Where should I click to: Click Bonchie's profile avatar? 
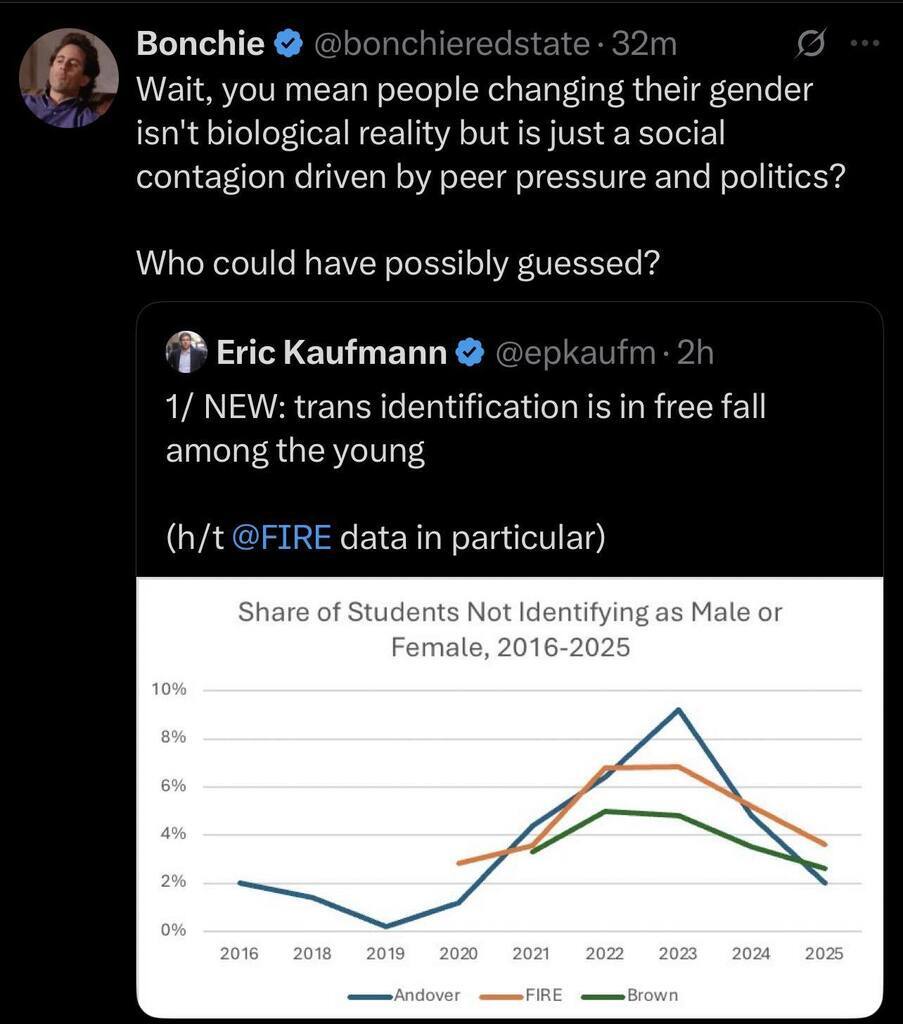pos(69,77)
